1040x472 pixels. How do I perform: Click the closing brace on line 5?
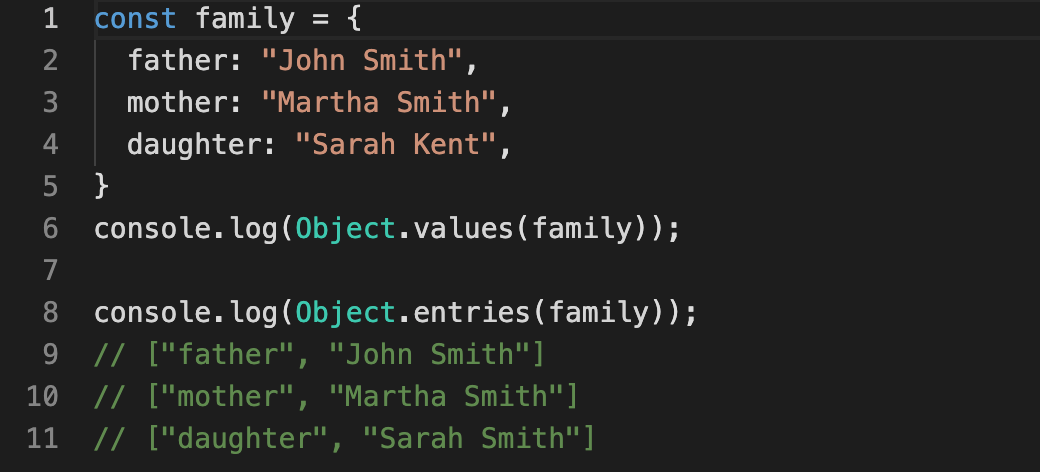coord(101,186)
